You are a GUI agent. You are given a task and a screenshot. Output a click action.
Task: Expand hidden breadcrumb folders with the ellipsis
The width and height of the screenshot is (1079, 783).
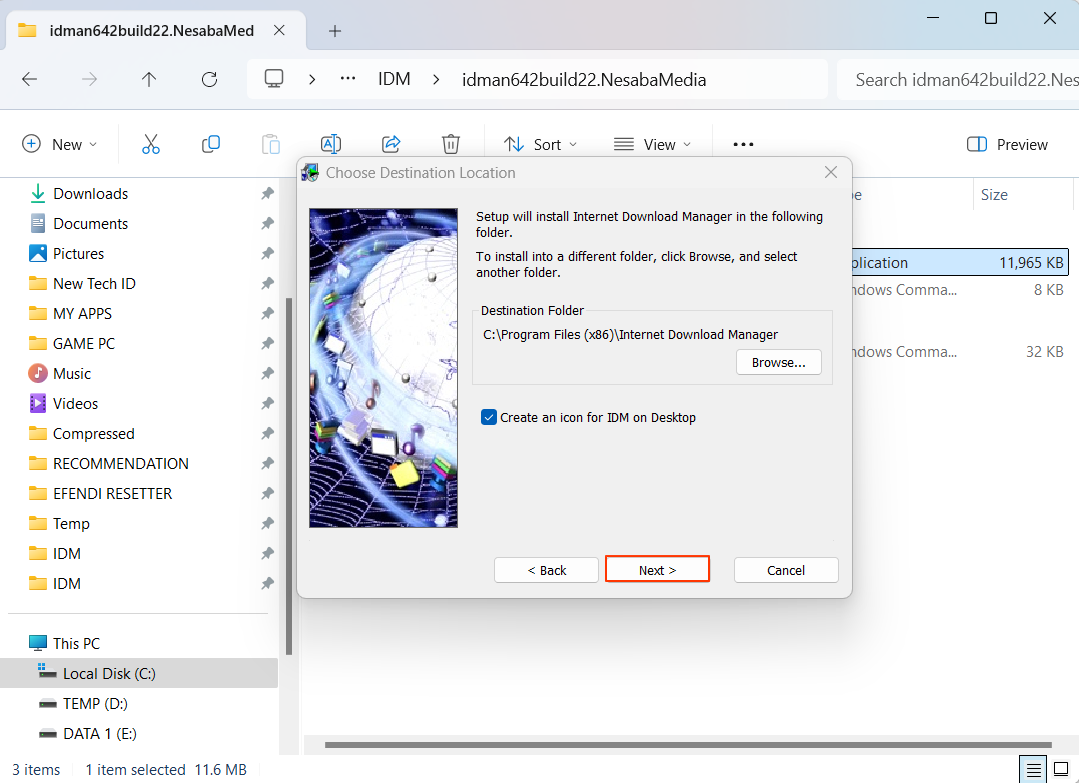coord(348,79)
